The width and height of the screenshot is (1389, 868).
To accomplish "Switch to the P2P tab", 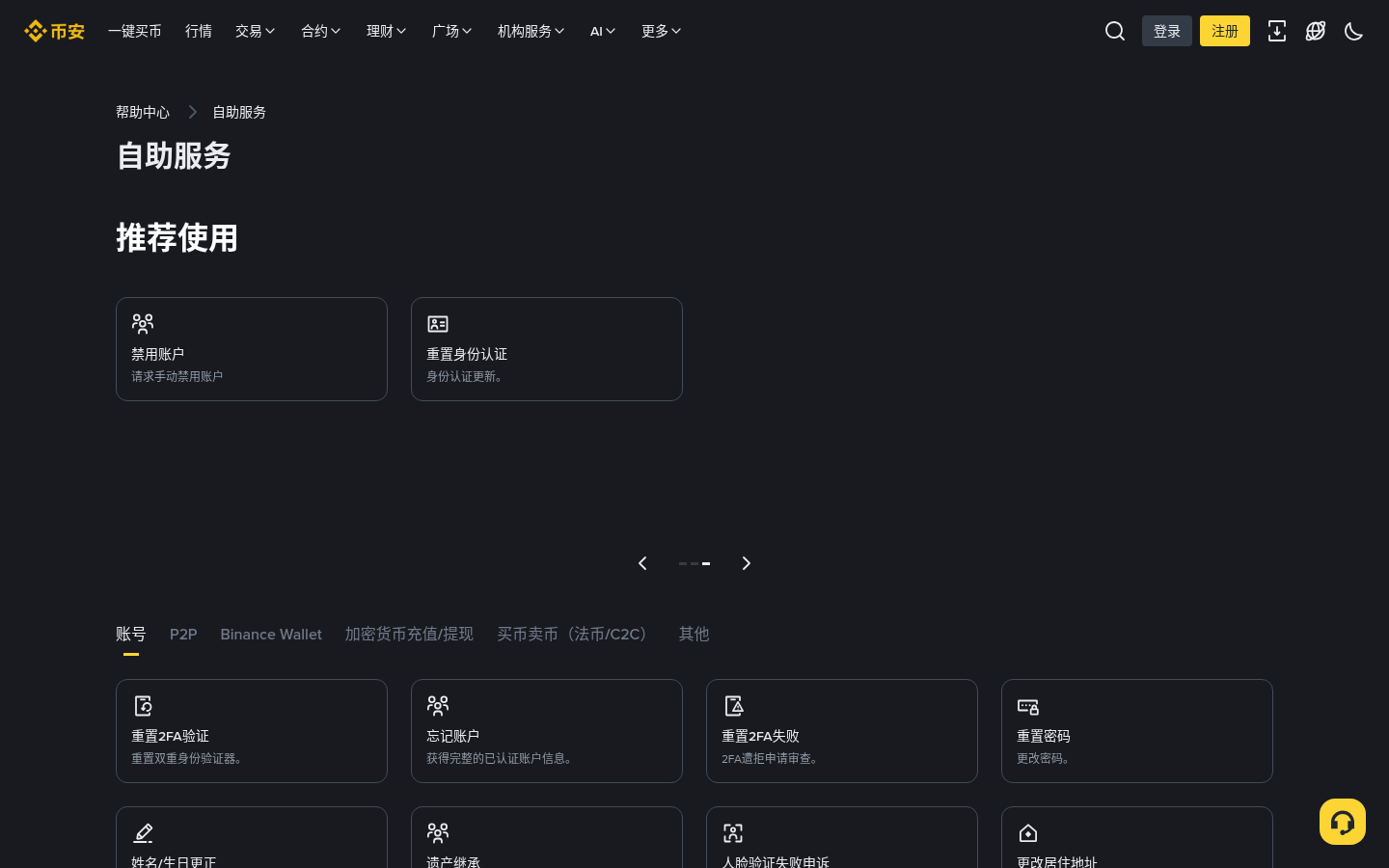I will click(x=183, y=634).
